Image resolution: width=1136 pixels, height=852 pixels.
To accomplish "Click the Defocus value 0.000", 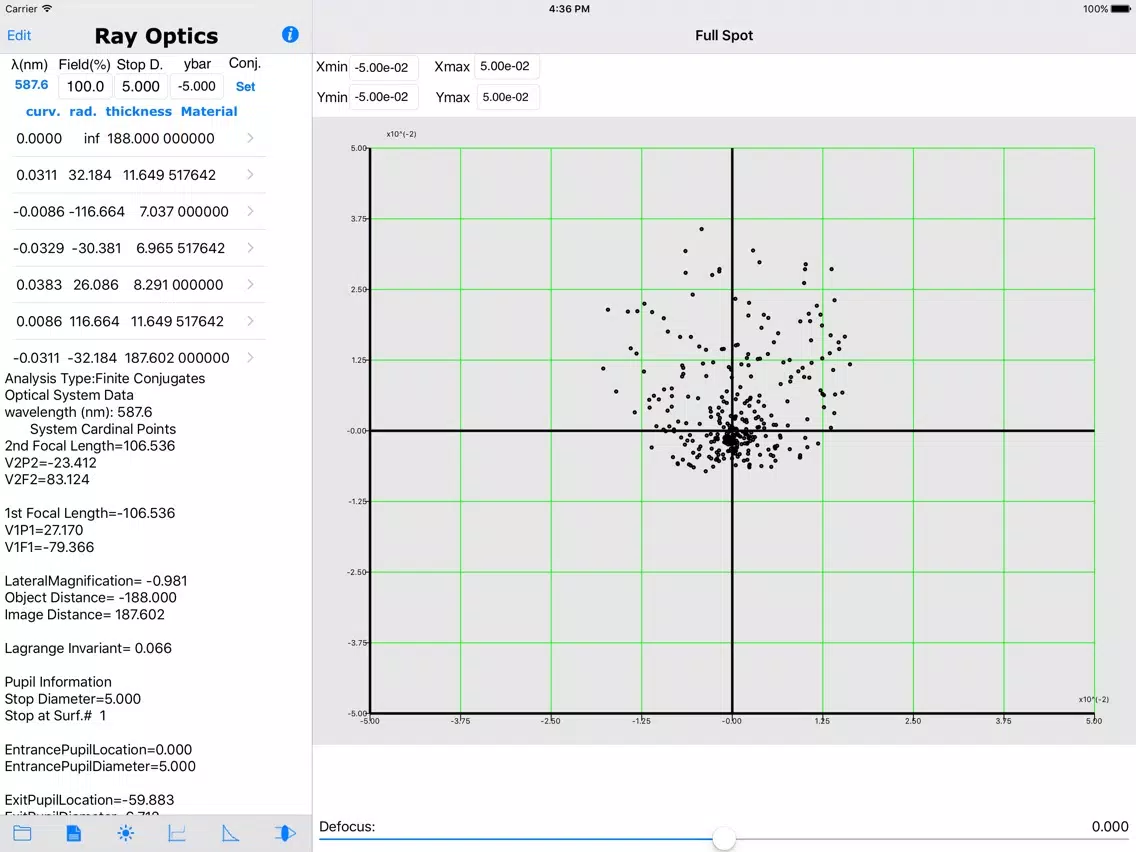I will 1109,827.
